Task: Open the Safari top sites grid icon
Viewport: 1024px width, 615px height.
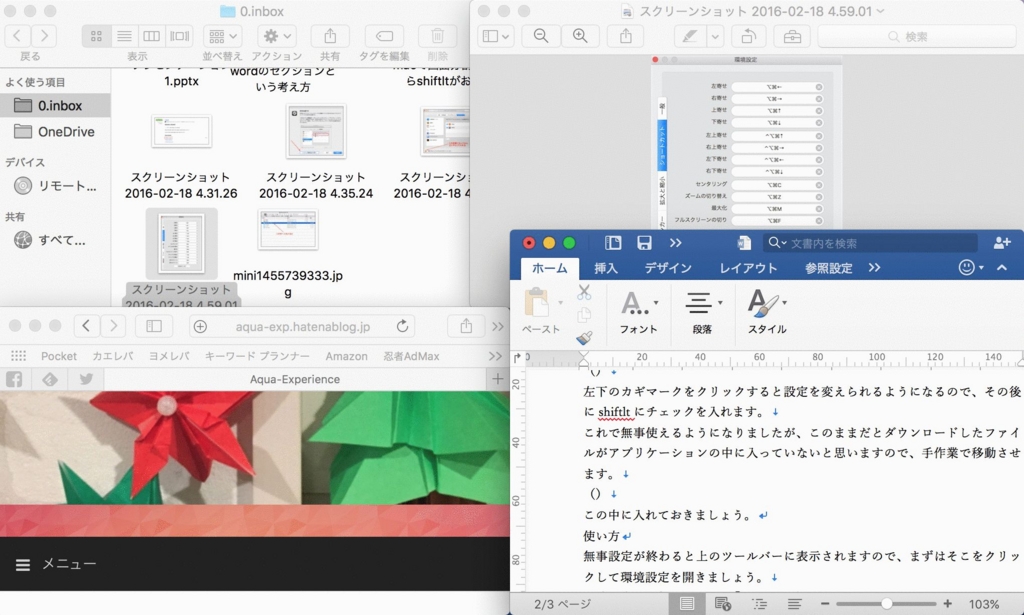Action: 18,355
